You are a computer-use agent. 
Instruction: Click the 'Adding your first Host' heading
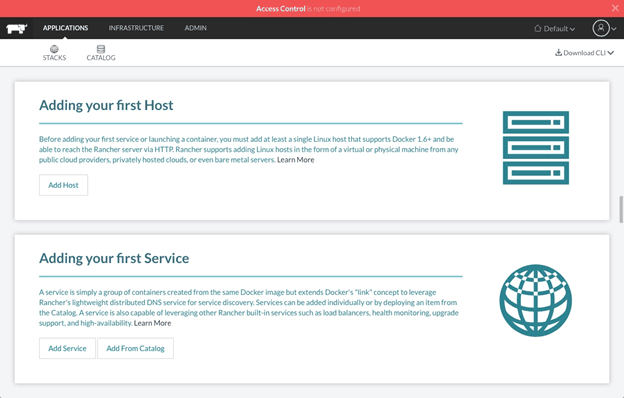click(106, 105)
